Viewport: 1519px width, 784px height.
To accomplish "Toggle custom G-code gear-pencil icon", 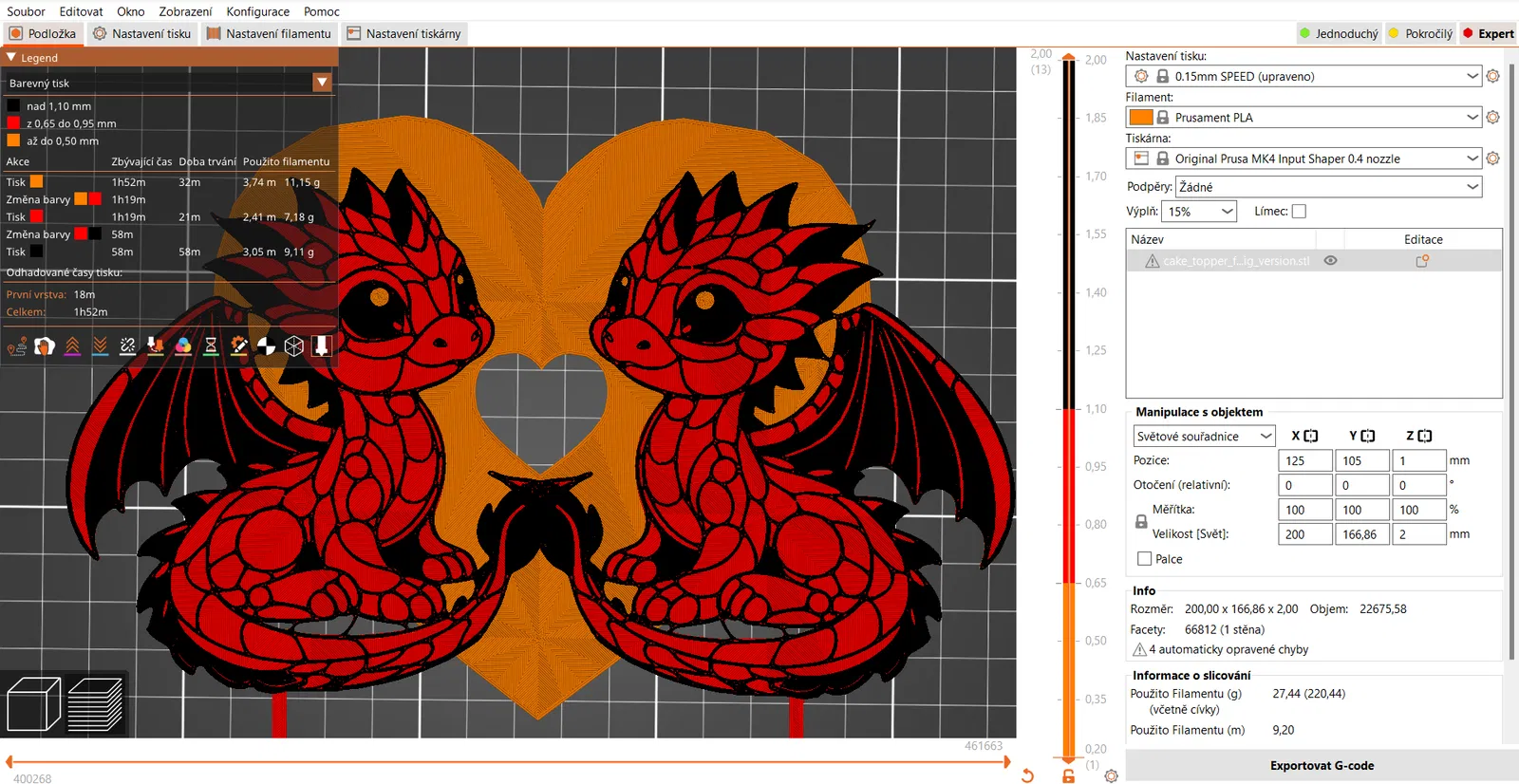I will pos(238,346).
